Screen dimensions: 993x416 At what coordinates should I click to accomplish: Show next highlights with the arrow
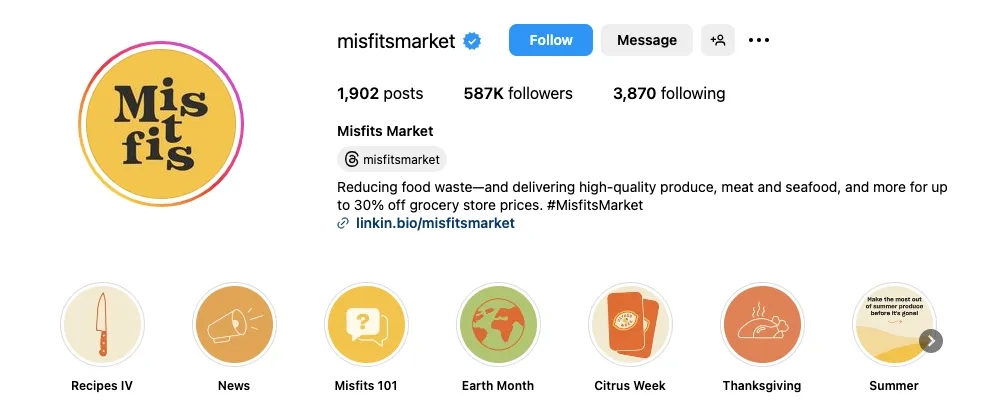tap(931, 341)
